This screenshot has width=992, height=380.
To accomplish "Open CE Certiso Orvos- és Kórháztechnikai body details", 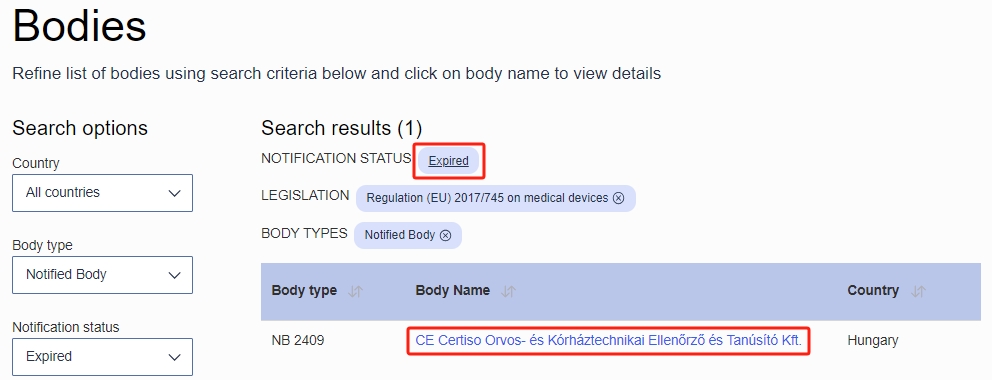I will click(x=609, y=341).
